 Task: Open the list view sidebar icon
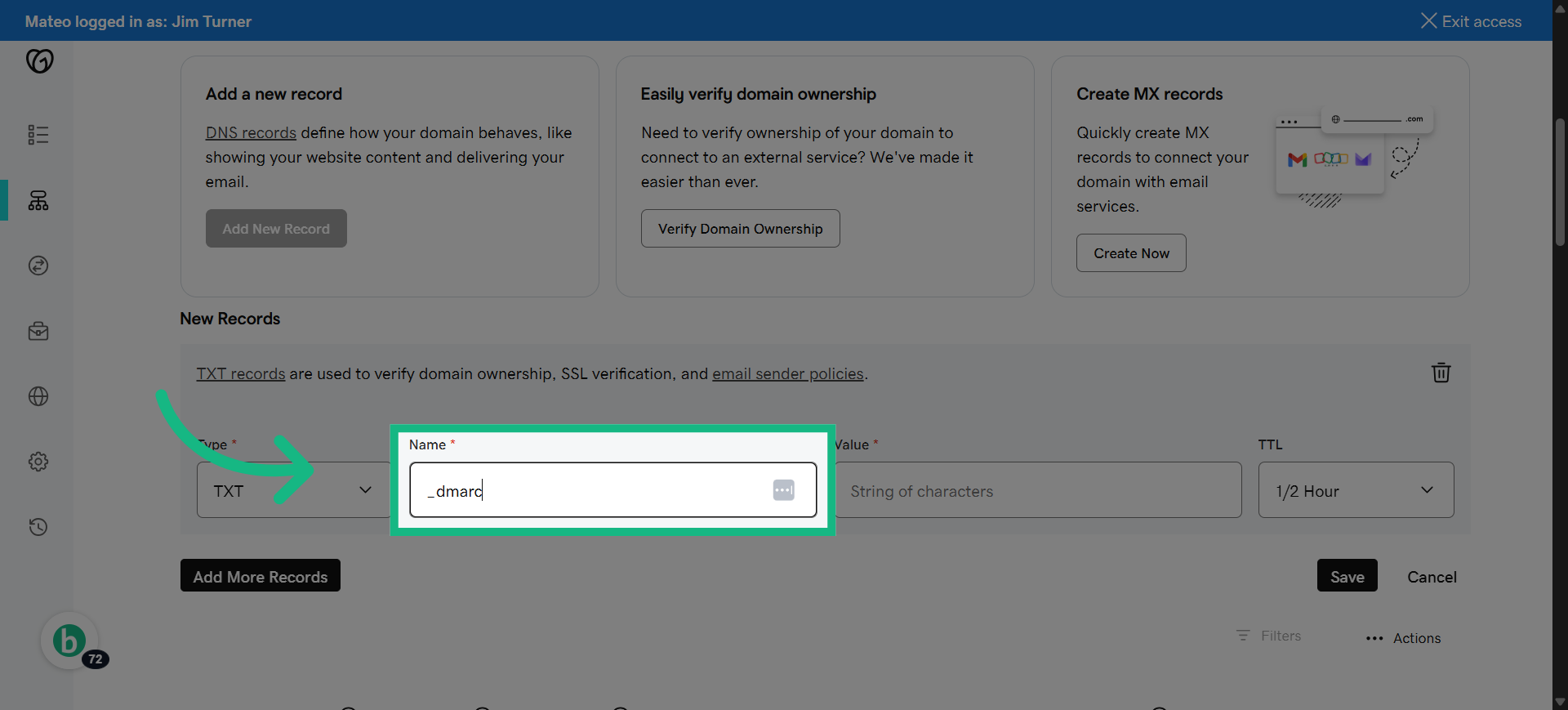(x=38, y=135)
